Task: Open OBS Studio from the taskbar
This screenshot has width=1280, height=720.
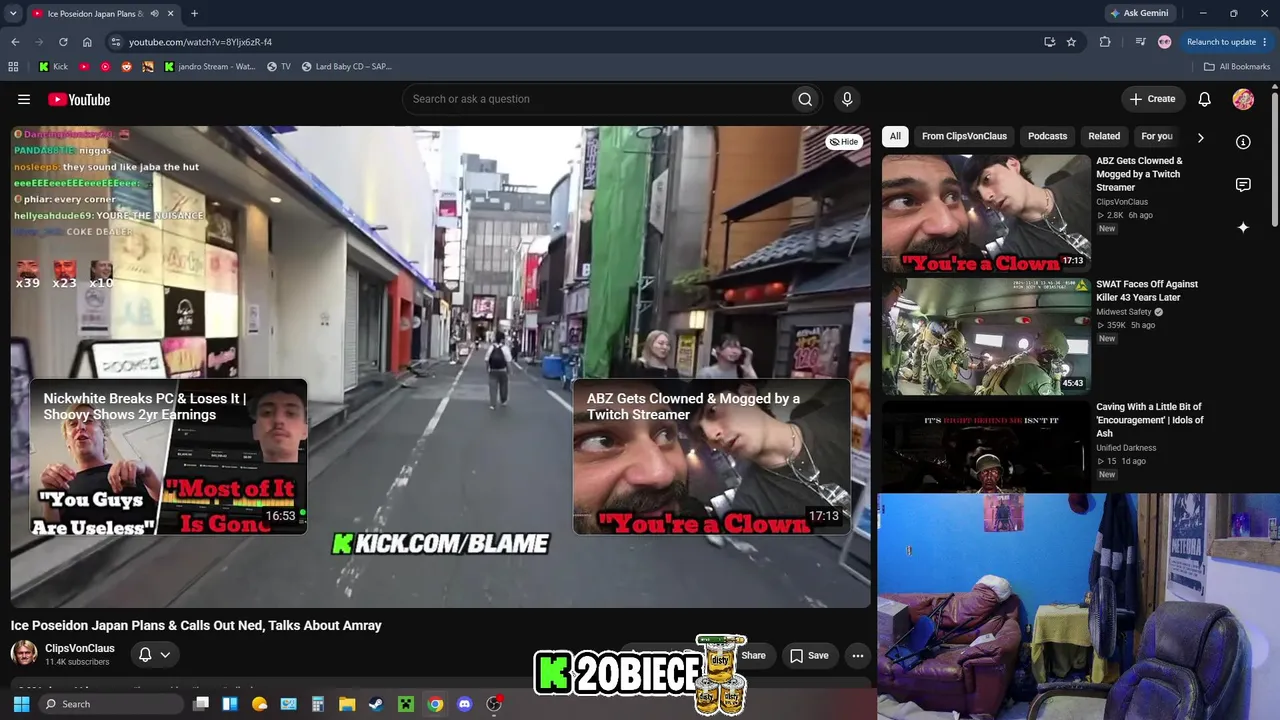Action: pyautogui.click(x=494, y=704)
